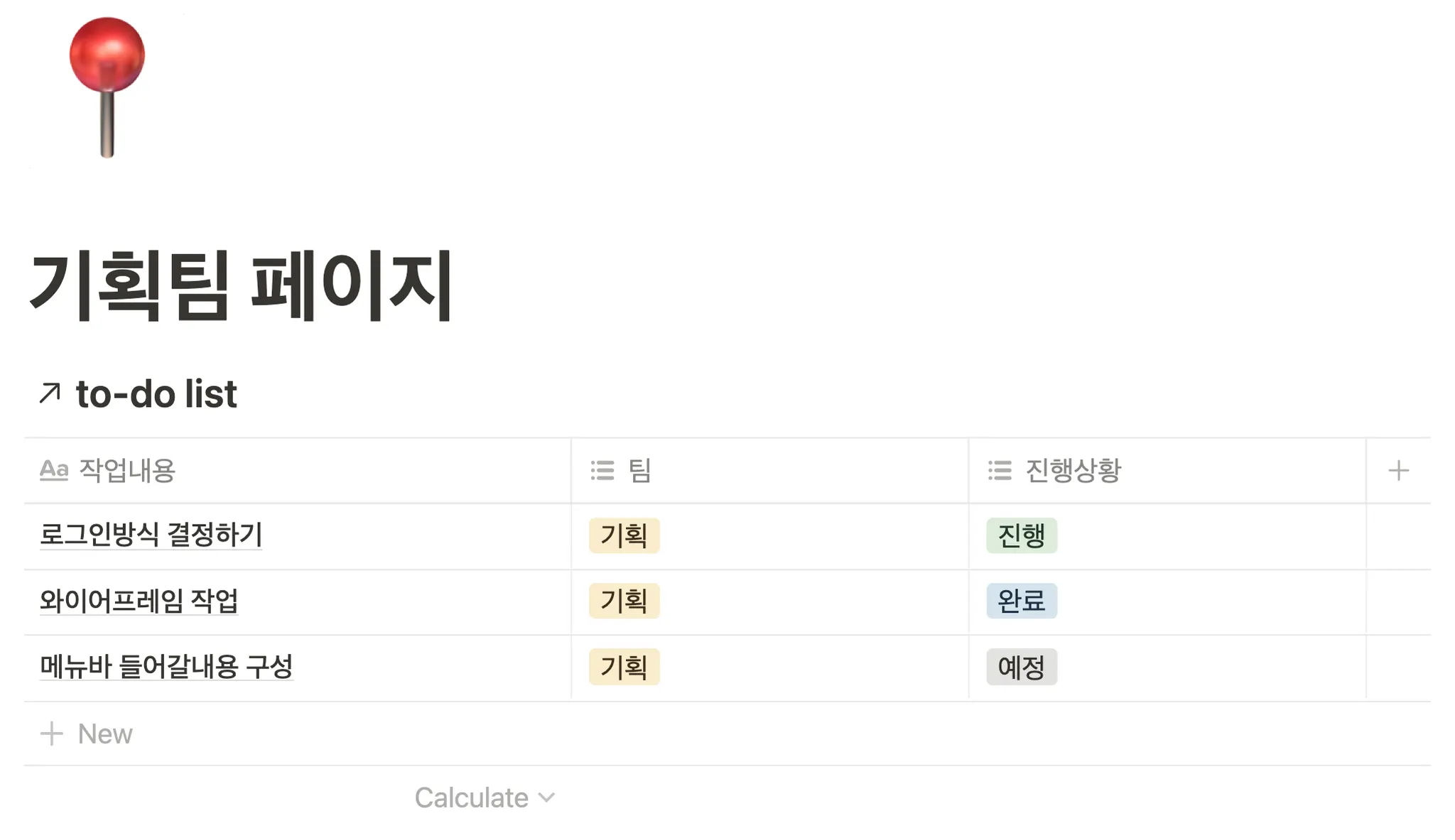Open the to-do list linked database
The height and width of the screenshot is (840, 1455).
[x=156, y=394]
